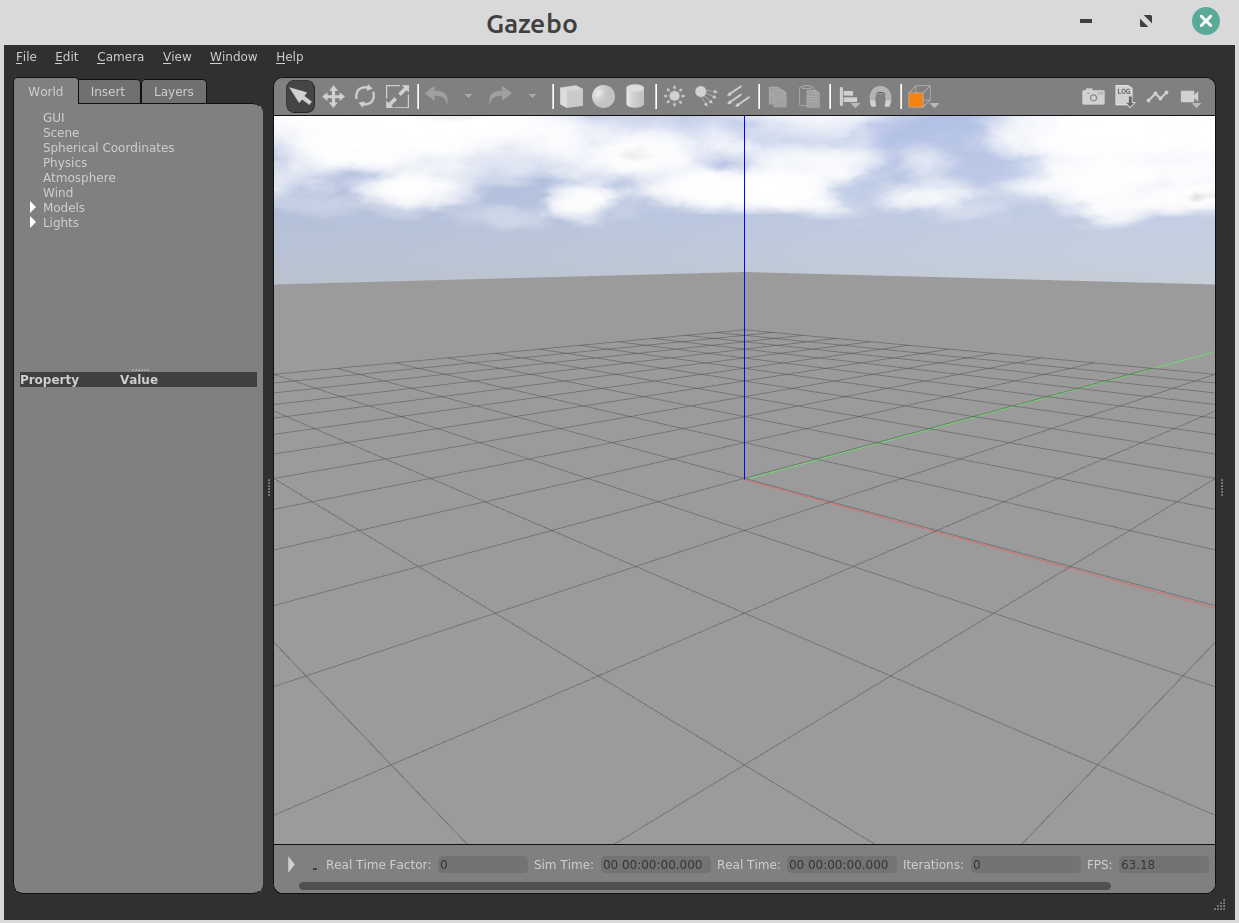Open the plot graph icon
Viewport: 1239px width, 923px height.
[x=1157, y=97]
